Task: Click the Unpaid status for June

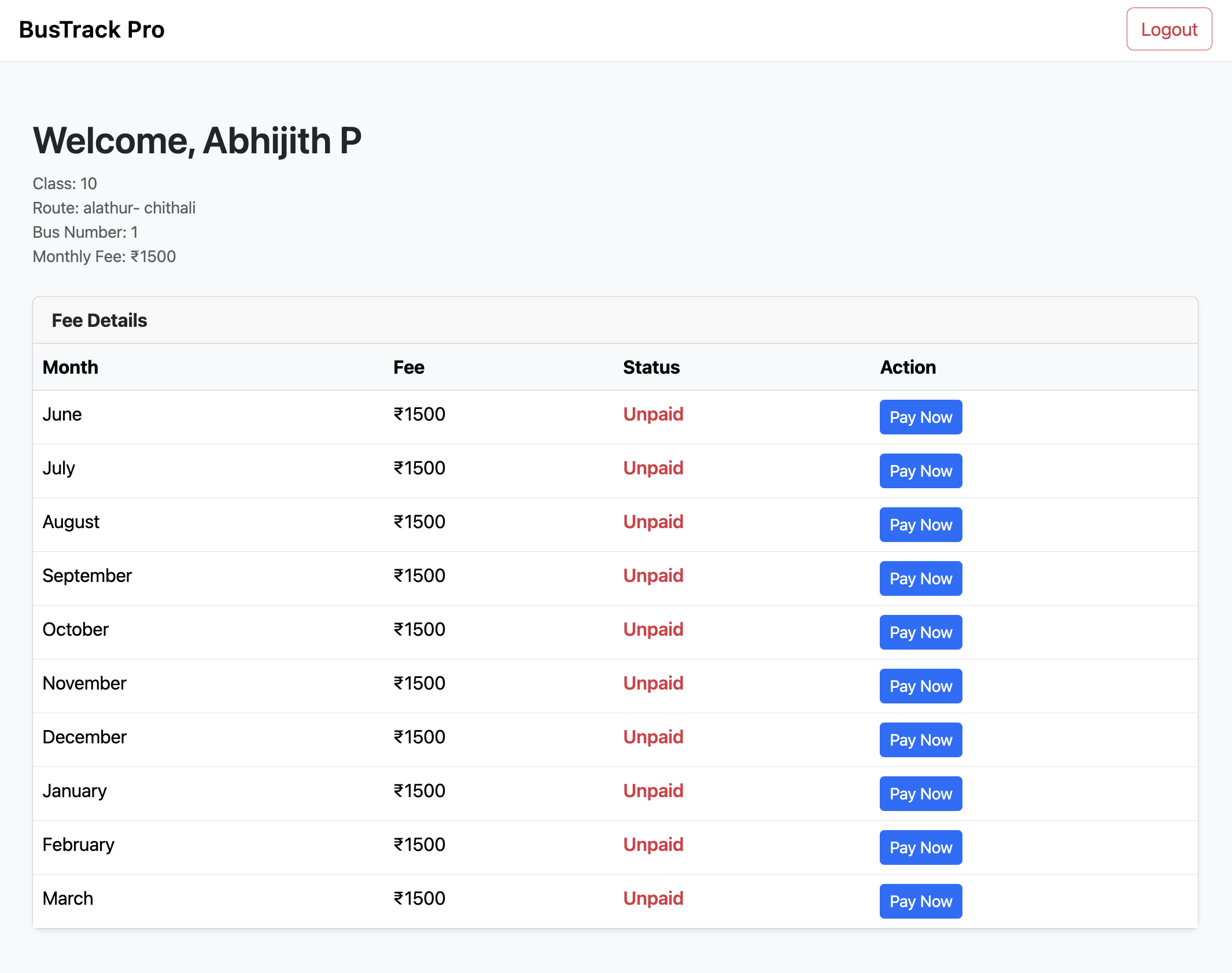Action: (653, 414)
